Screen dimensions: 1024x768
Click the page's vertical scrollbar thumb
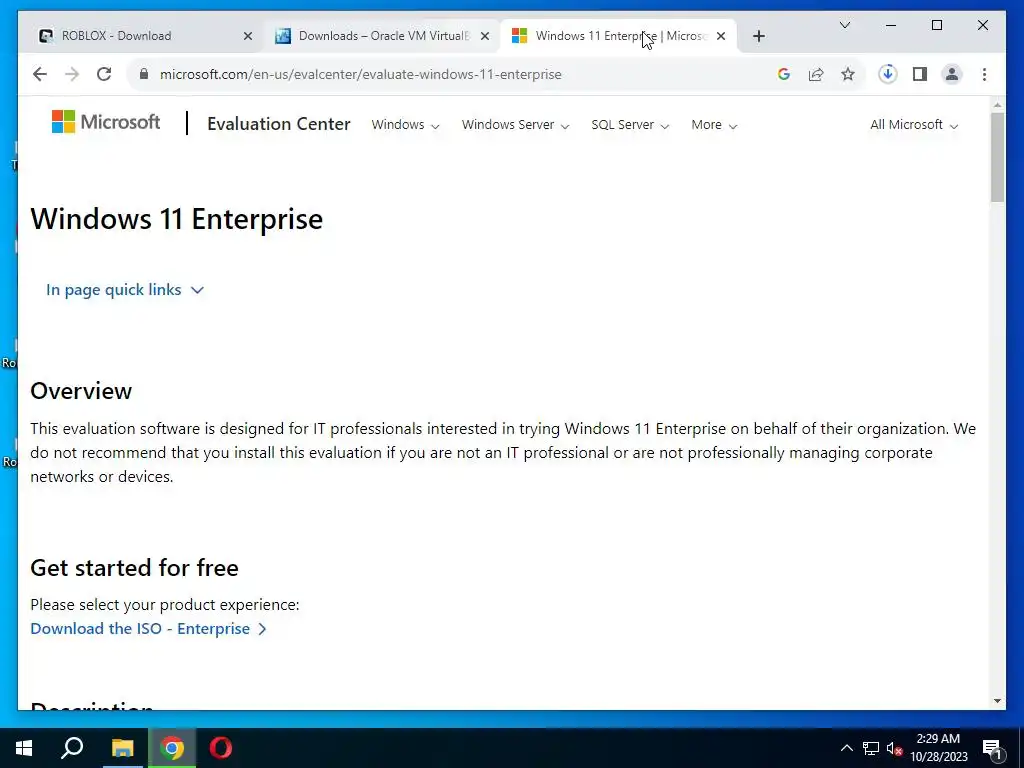tap(997, 157)
